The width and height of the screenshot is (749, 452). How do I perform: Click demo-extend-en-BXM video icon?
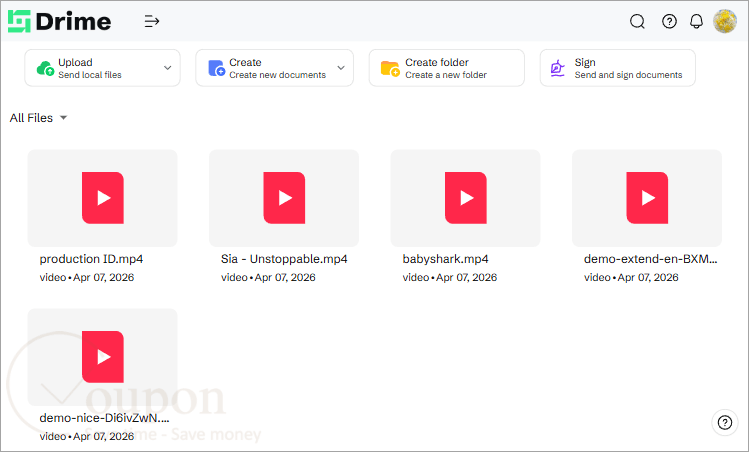(647, 198)
